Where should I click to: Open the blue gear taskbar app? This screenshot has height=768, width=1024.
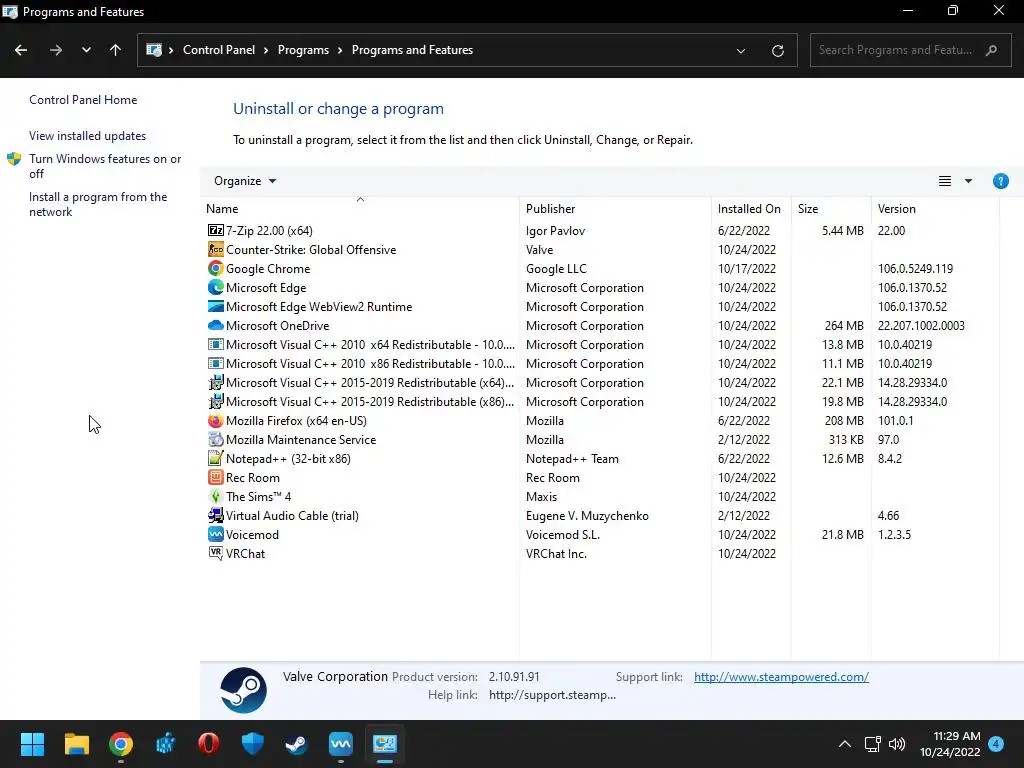click(x=165, y=744)
